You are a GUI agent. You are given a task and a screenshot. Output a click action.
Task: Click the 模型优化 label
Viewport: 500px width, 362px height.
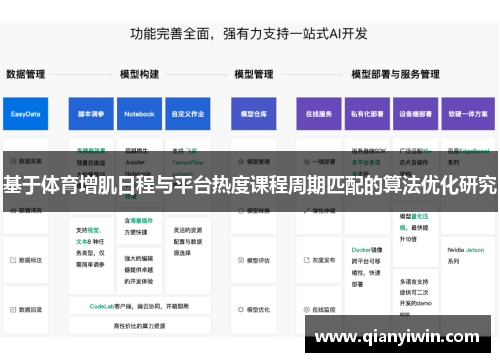coord(258,310)
